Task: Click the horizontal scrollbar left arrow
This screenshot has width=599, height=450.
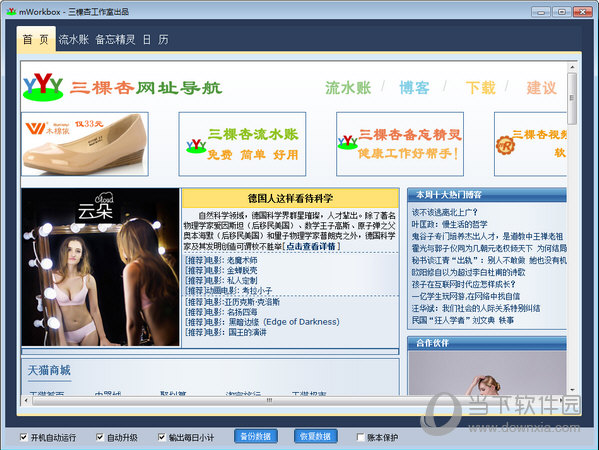Action: pos(26,400)
